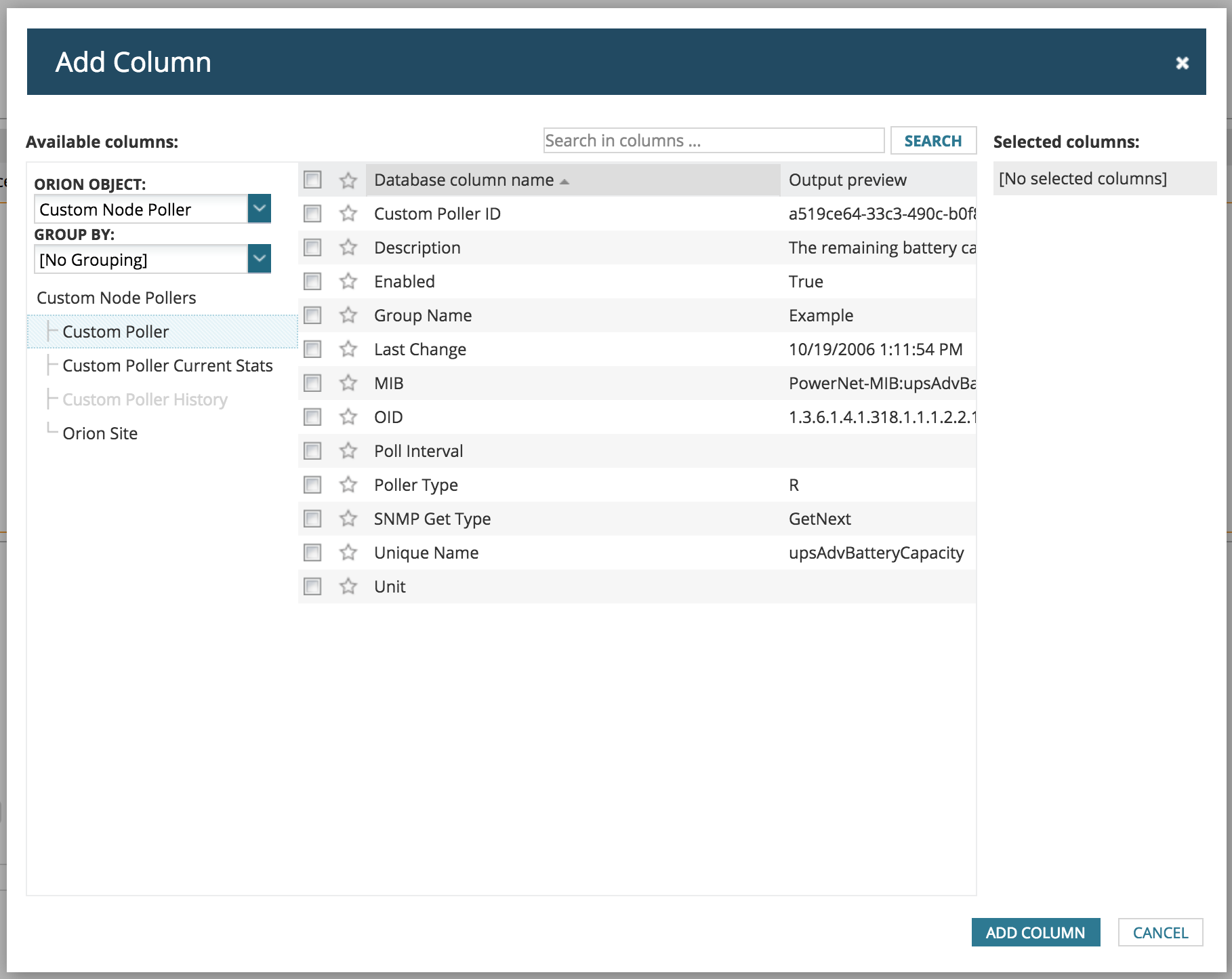Favorite the Custom Poller ID star
The image size is (1232, 979).
tap(348, 214)
